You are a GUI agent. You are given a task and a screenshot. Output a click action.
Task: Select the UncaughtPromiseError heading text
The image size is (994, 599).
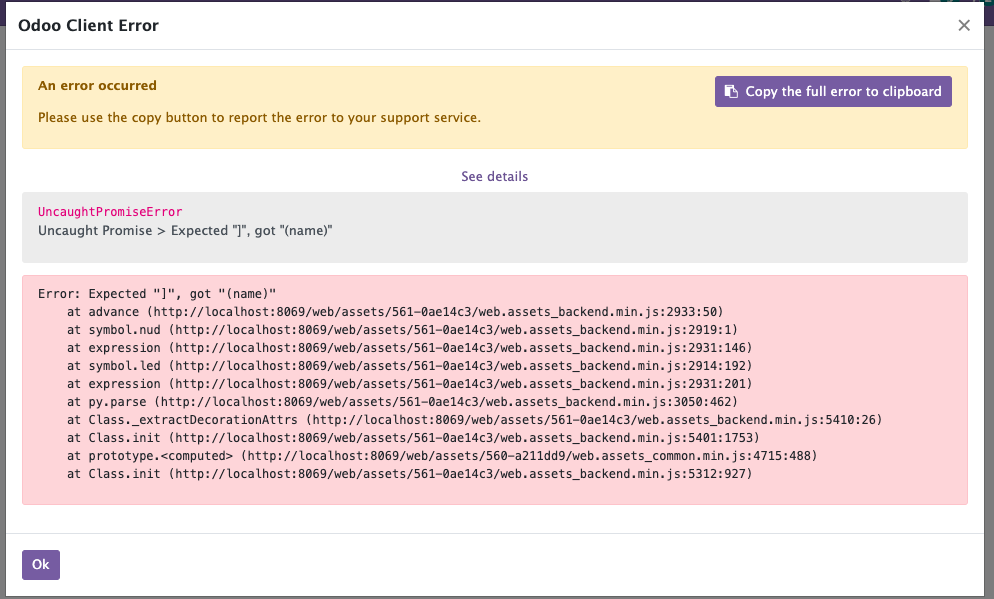tap(110, 212)
